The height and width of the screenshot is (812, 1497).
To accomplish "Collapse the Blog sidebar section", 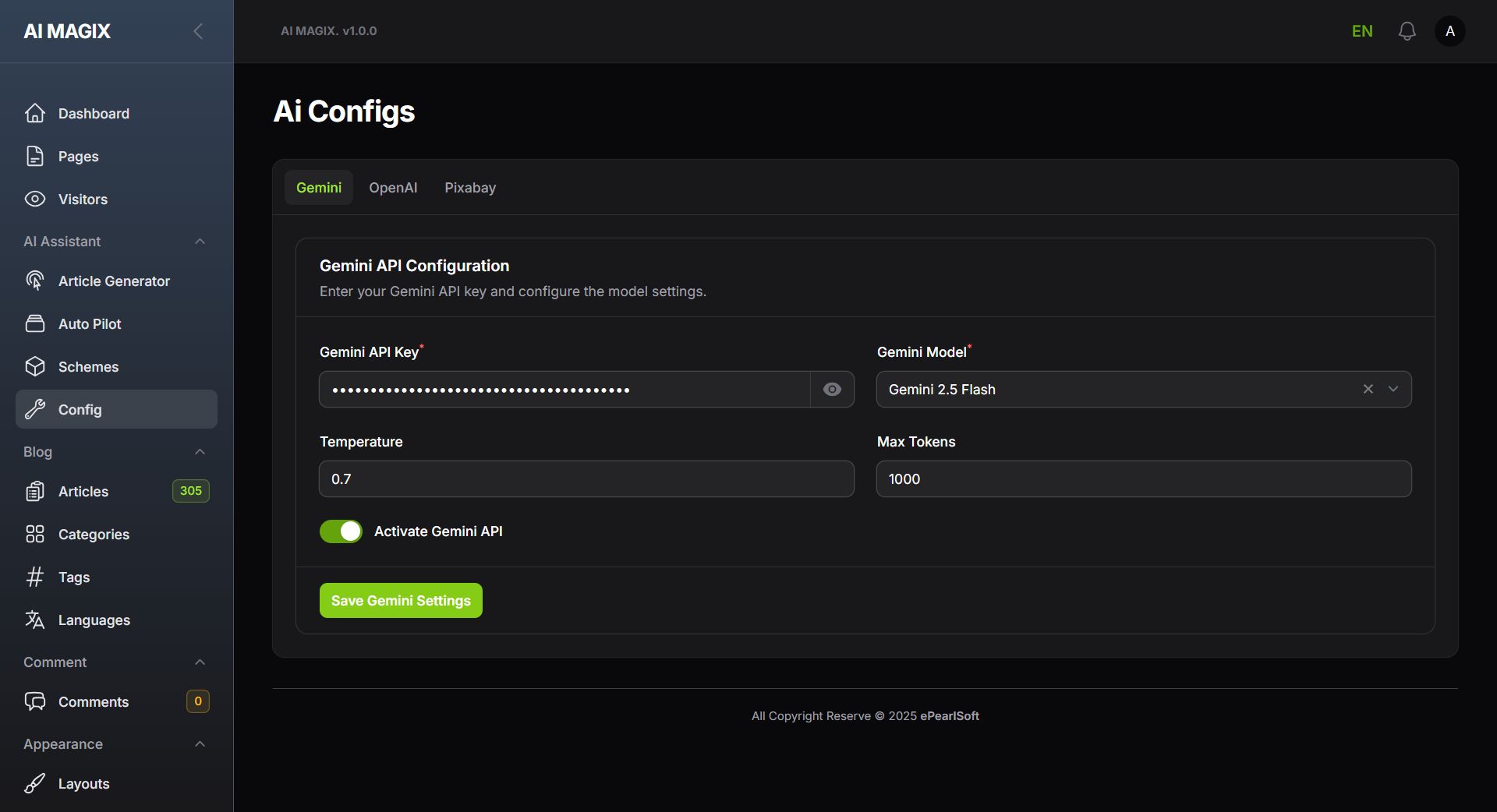I will point(200,452).
